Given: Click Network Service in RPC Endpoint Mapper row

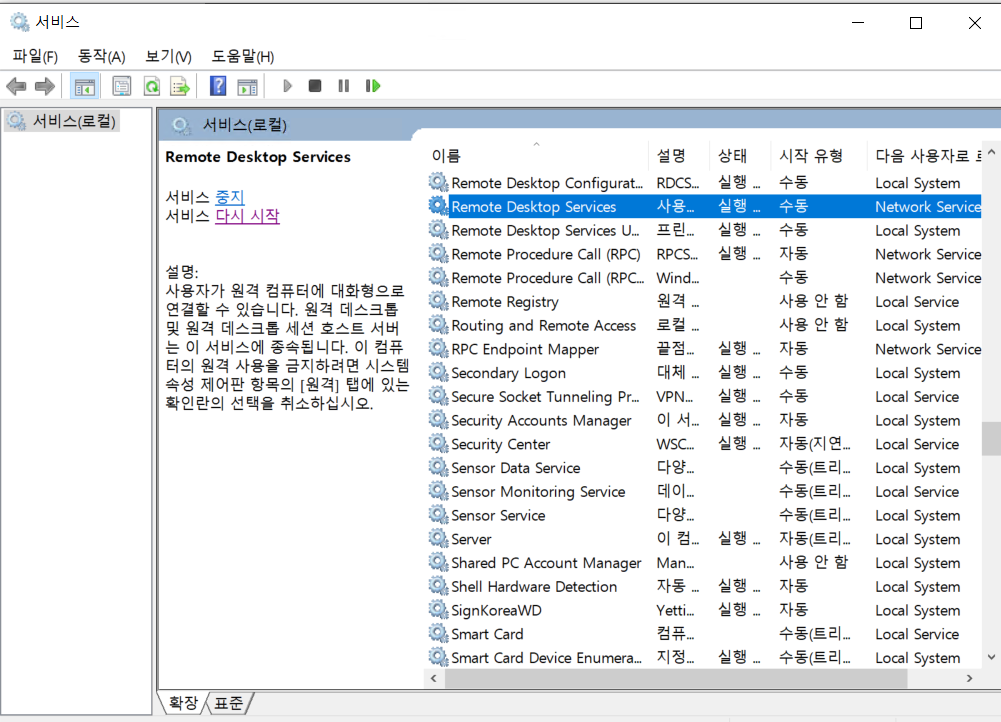Looking at the screenshot, I should 928,349.
